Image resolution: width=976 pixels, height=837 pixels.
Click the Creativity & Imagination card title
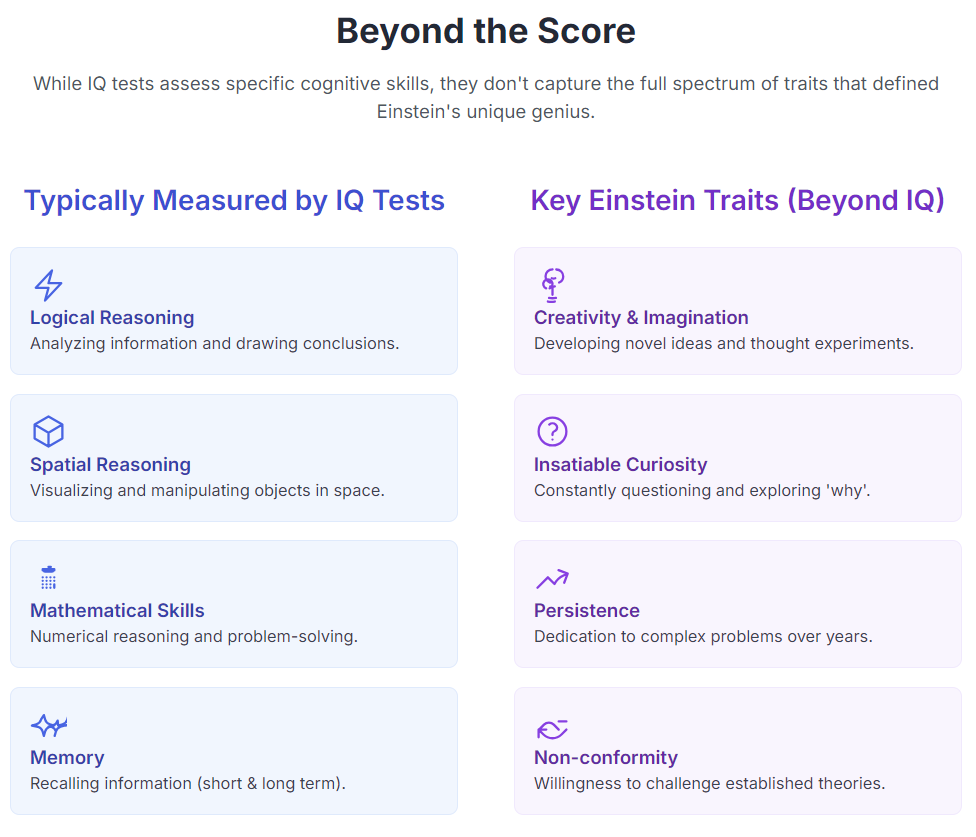[641, 318]
